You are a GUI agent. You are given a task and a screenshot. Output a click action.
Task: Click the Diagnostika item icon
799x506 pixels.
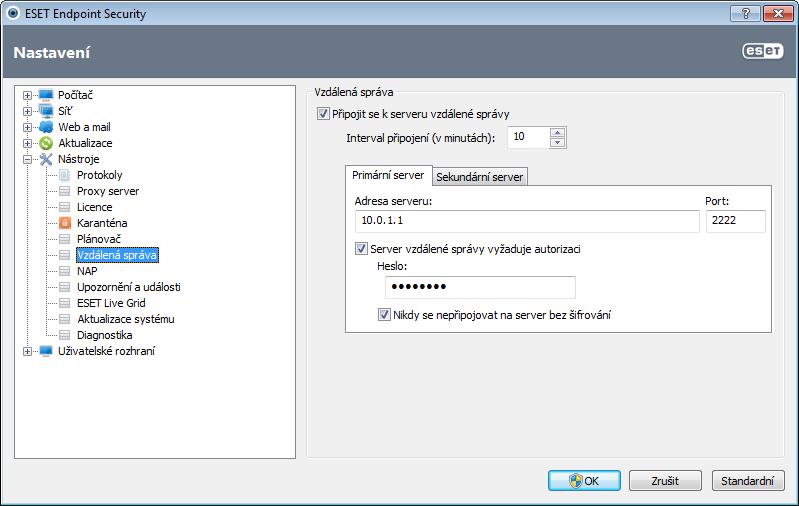pos(64,335)
